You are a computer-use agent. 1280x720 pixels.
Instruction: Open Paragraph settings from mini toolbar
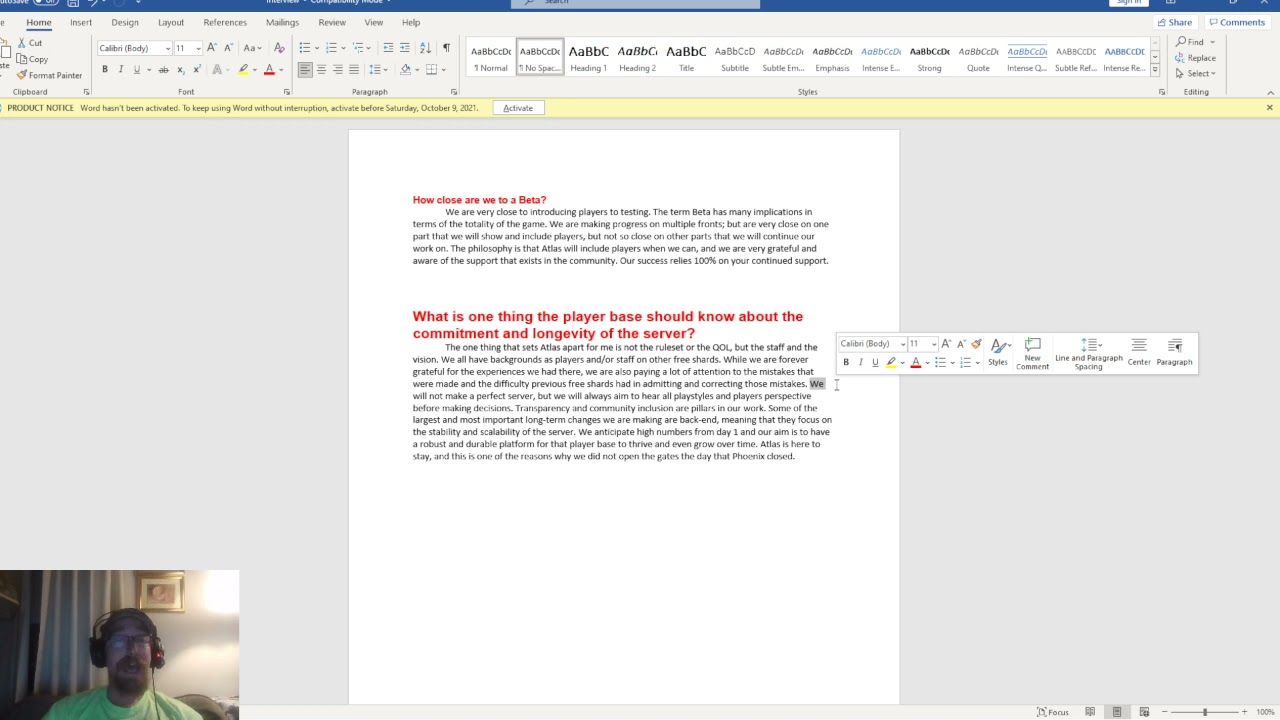click(x=1175, y=353)
